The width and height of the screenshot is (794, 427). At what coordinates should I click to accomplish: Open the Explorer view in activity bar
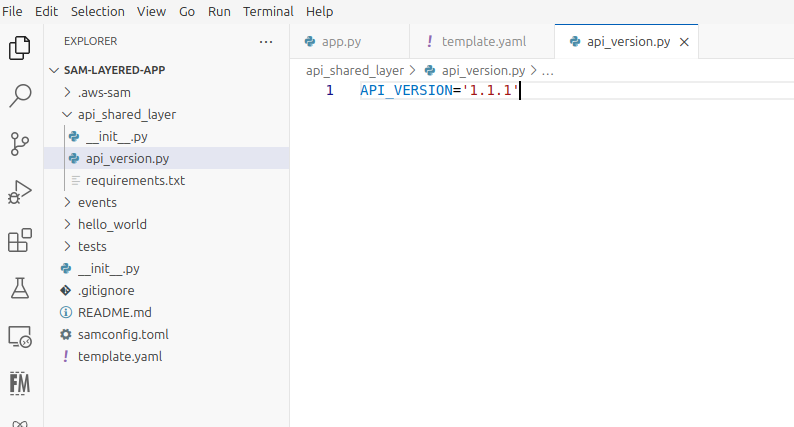tap(20, 48)
